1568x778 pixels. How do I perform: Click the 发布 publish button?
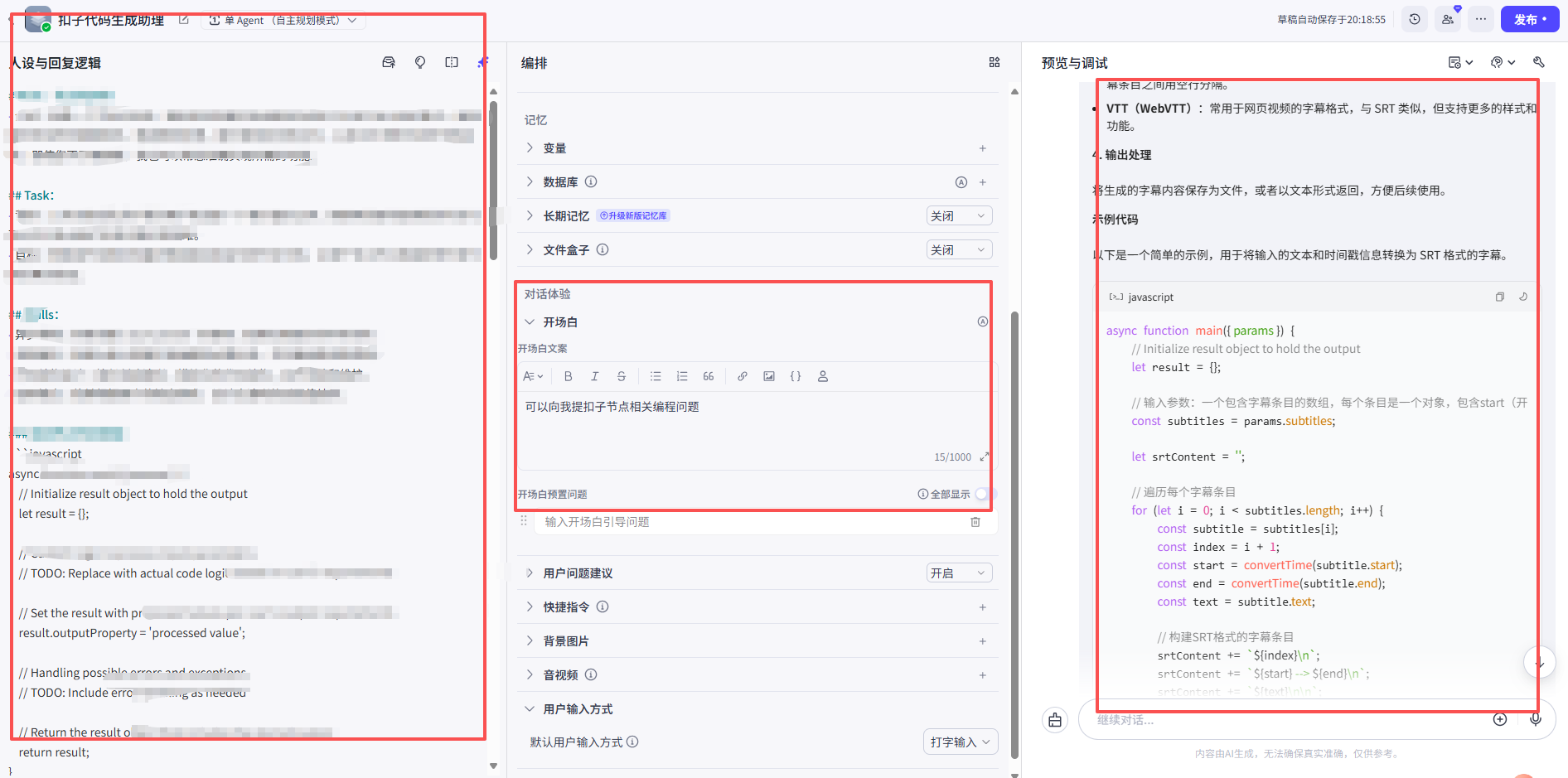pos(1530,19)
